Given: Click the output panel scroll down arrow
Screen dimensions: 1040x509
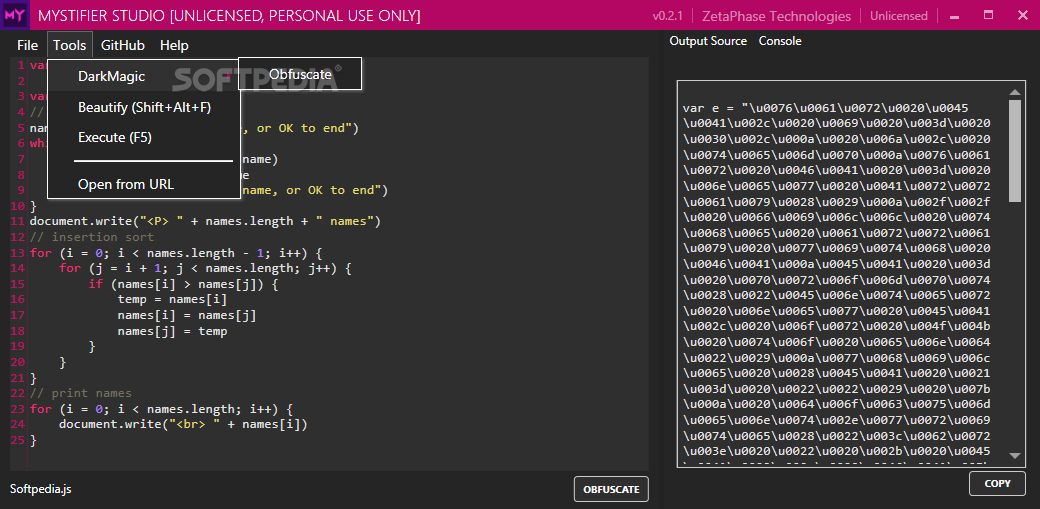Looking at the screenshot, I should (1014, 455).
